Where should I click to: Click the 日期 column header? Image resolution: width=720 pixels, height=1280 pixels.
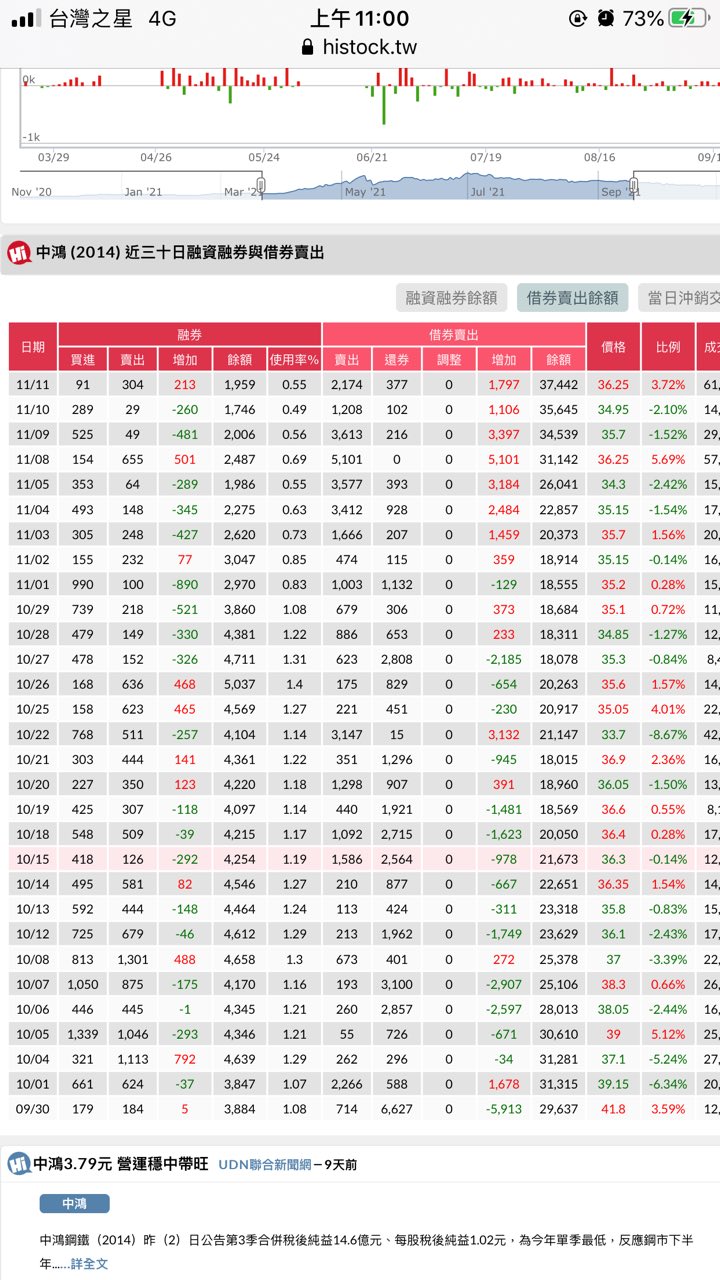click(33, 347)
